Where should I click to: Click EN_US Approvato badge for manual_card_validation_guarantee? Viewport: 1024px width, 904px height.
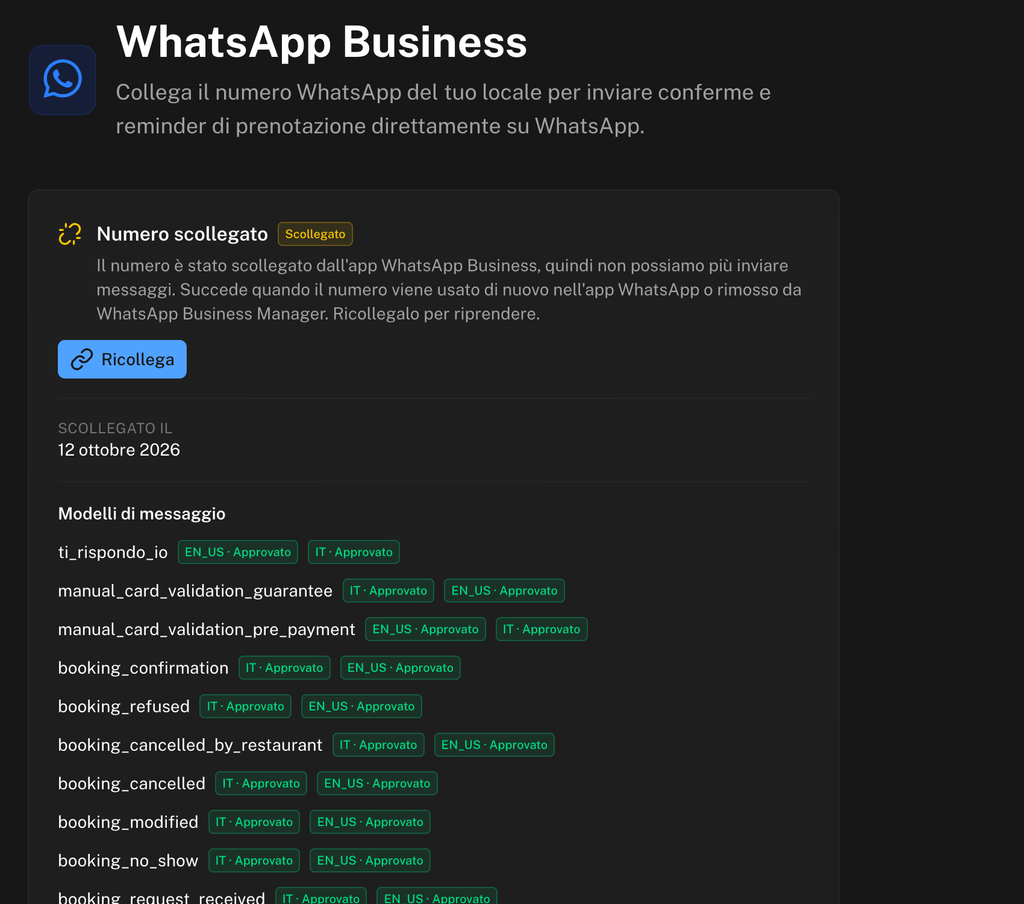[504, 590]
